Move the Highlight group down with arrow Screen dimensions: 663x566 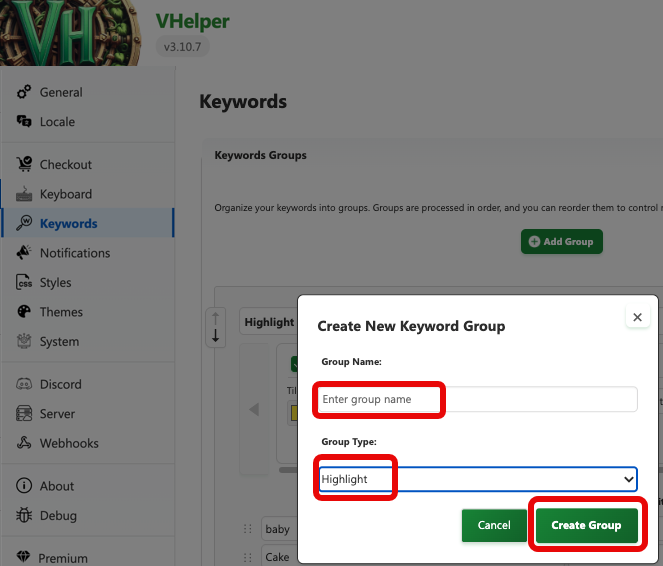(x=215, y=337)
